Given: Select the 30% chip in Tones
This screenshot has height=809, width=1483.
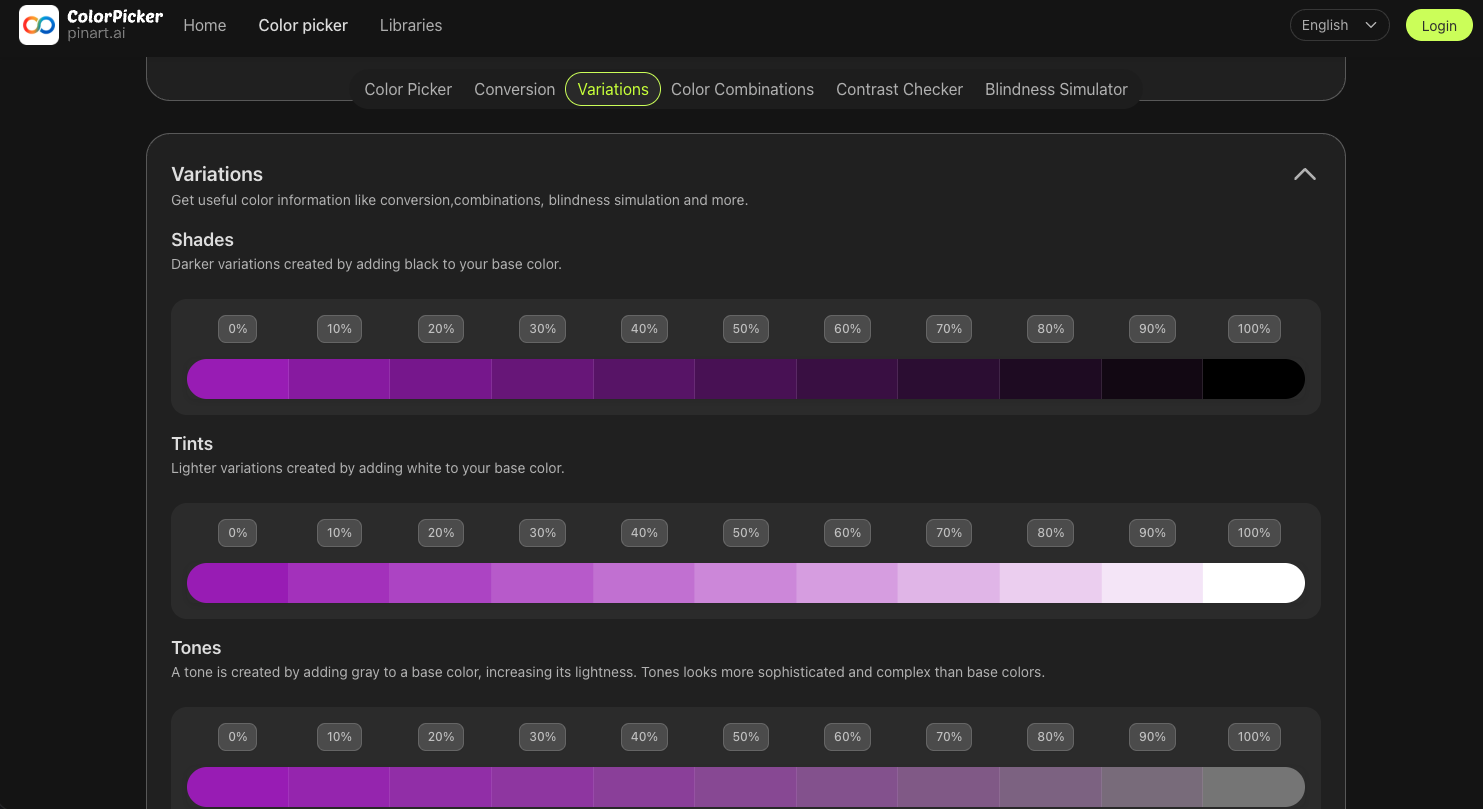Looking at the screenshot, I should tap(542, 736).
